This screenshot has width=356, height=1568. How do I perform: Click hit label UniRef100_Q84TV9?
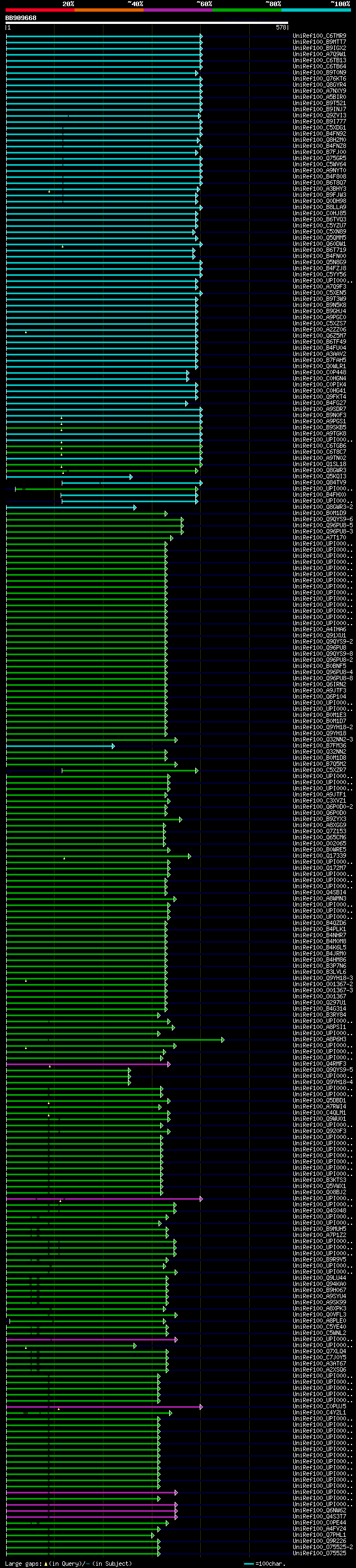(319, 482)
